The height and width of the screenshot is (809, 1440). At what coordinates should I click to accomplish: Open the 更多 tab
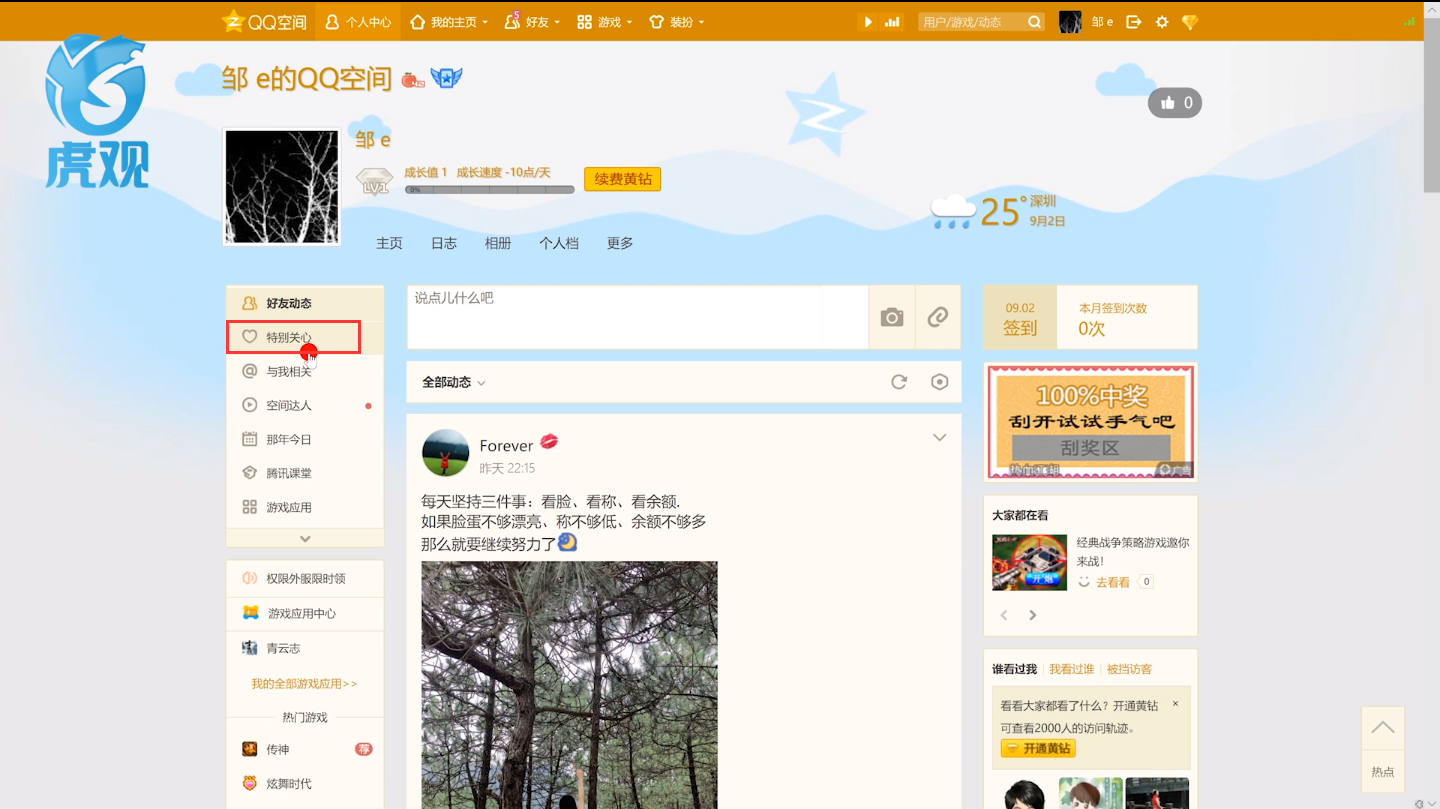tap(620, 243)
